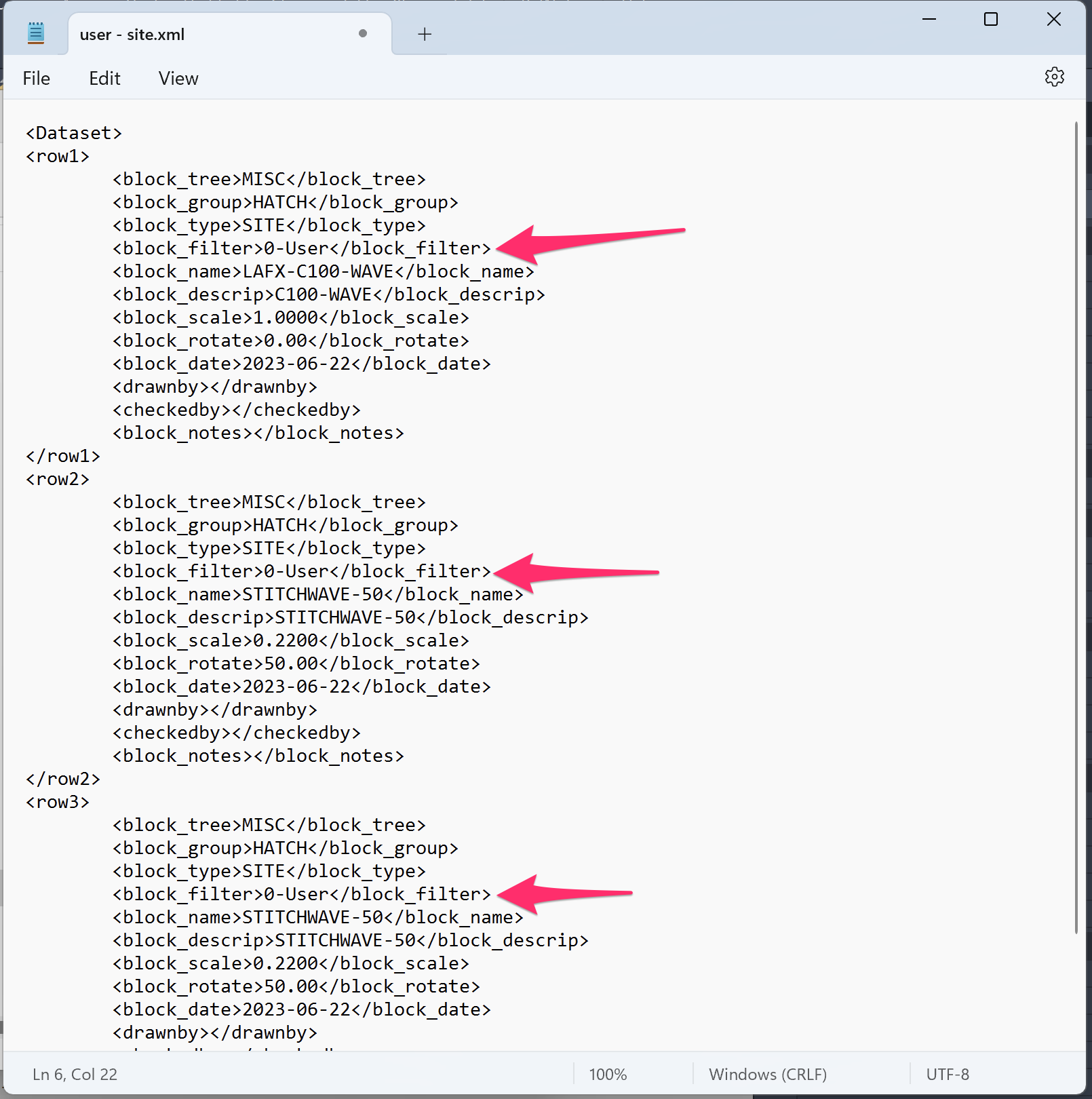Click the vertical scrollbar thumb
Image resolution: width=1092 pixels, height=1099 pixels.
pos(1076,528)
